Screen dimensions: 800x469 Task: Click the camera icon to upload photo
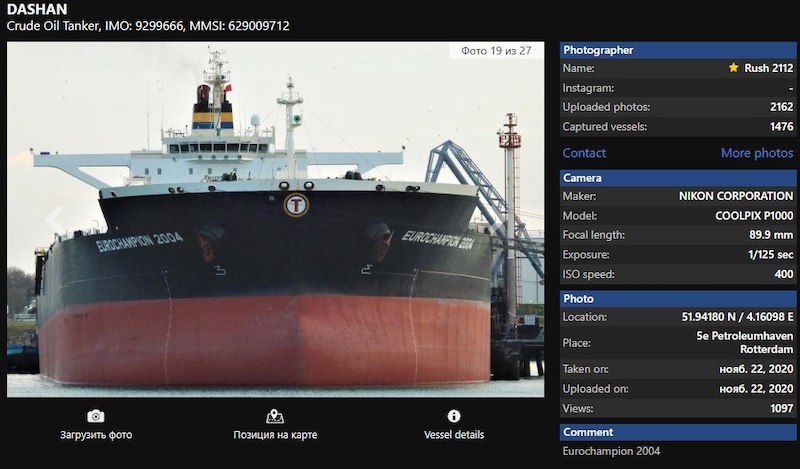pos(96,416)
